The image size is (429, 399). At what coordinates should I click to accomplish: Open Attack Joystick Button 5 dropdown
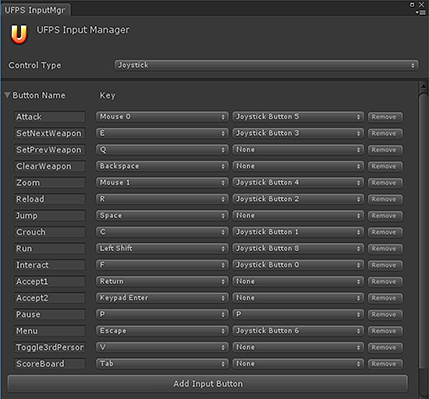click(298, 117)
